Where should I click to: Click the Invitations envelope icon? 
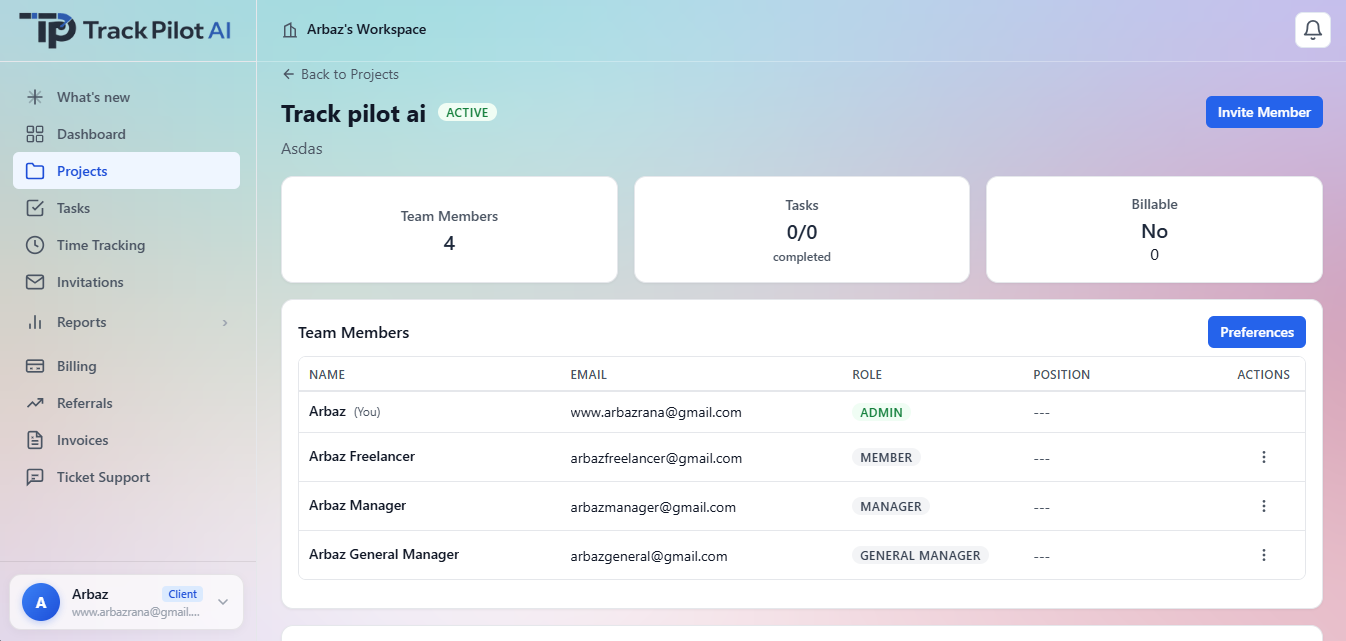[35, 282]
